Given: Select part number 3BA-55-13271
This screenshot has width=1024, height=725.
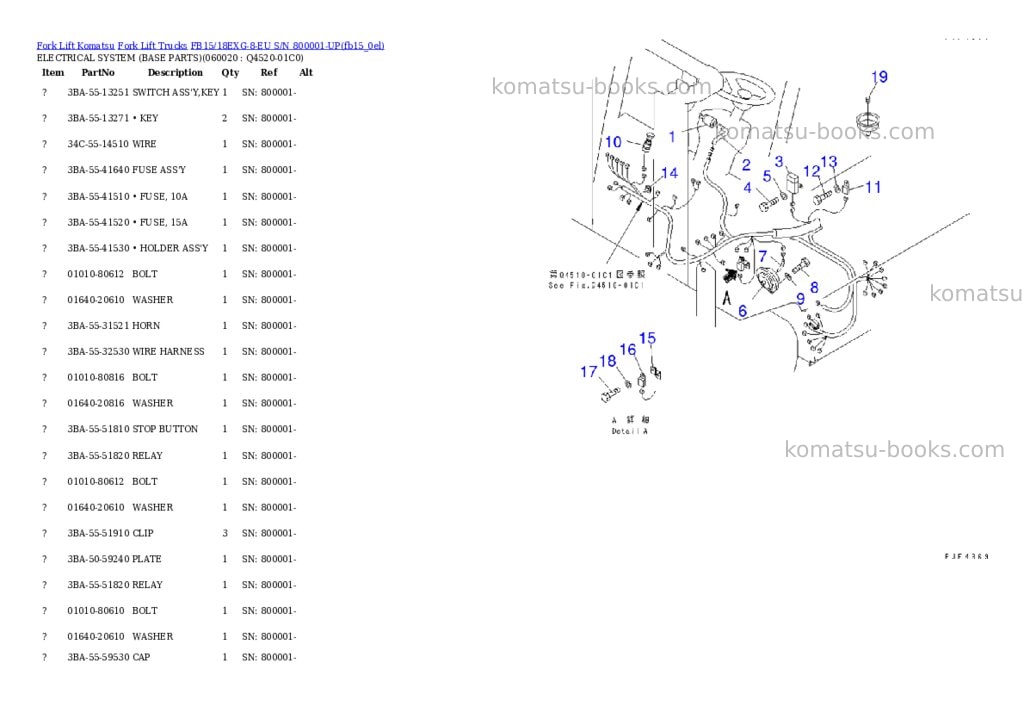Looking at the screenshot, I should pyautogui.click(x=98, y=118).
